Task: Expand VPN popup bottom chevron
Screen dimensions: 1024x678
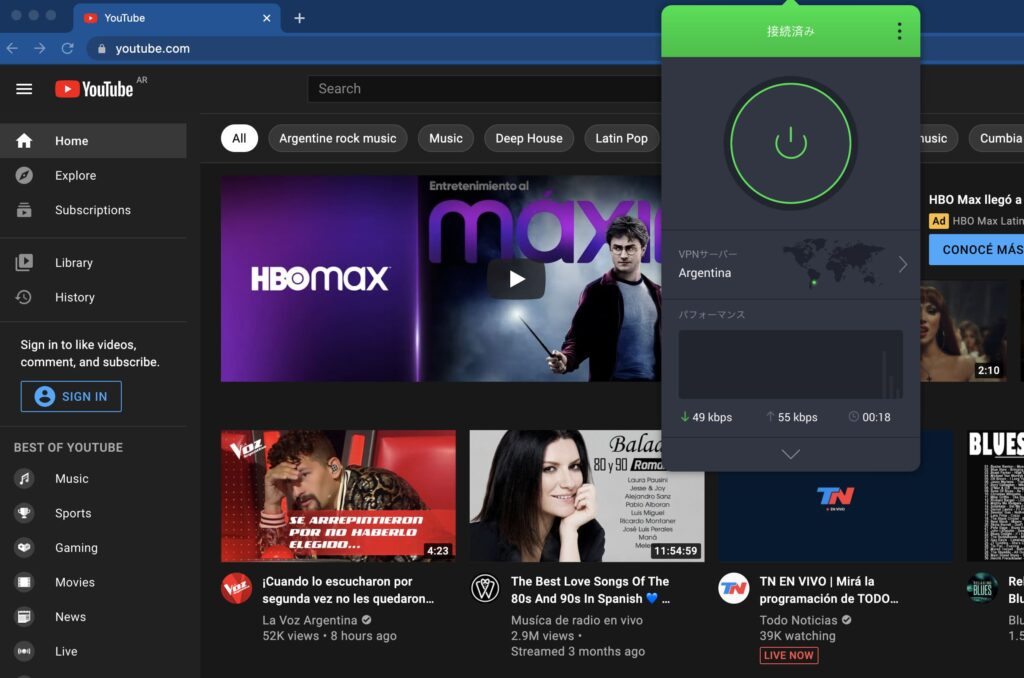Action: pos(790,454)
